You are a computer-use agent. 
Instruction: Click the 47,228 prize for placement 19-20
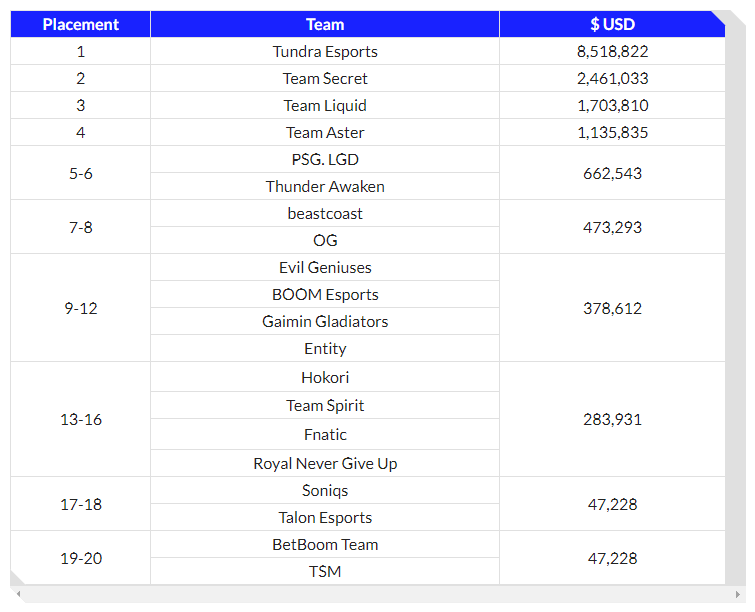click(x=612, y=558)
